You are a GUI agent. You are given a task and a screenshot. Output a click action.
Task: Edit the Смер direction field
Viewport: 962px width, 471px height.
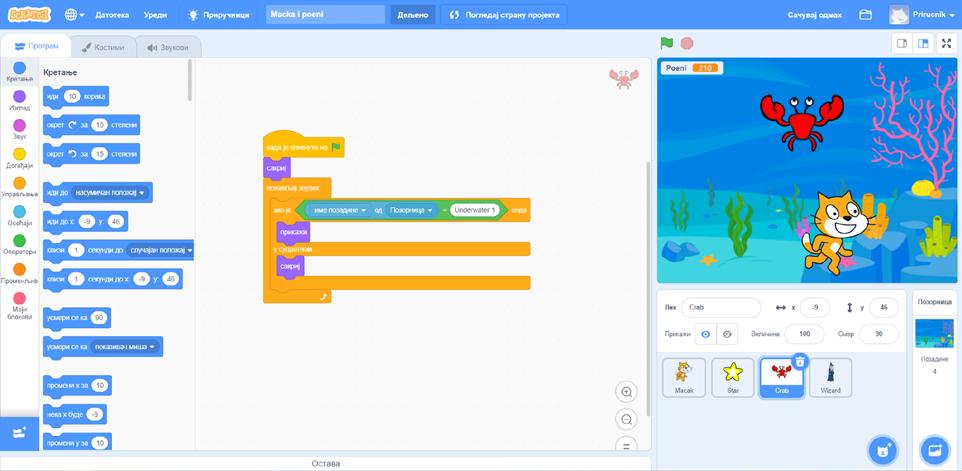[x=879, y=334]
